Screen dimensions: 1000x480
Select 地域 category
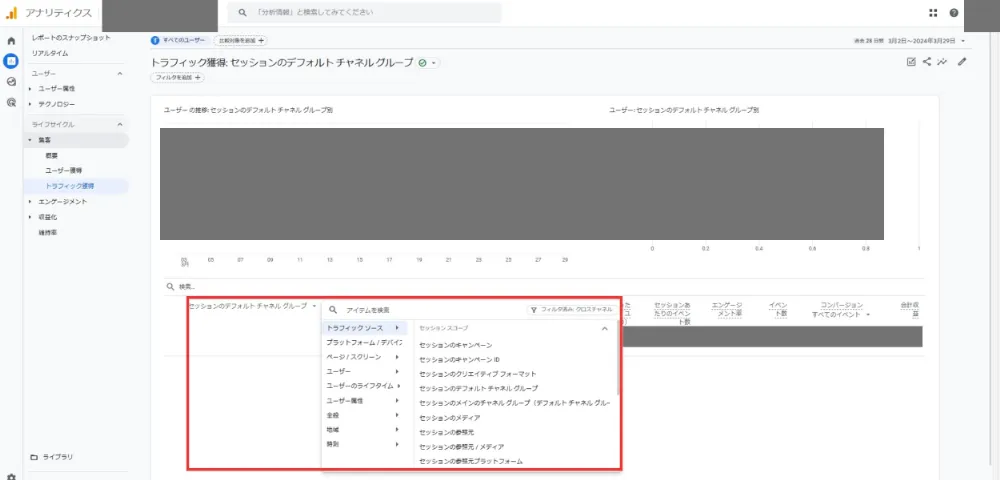pos(364,430)
